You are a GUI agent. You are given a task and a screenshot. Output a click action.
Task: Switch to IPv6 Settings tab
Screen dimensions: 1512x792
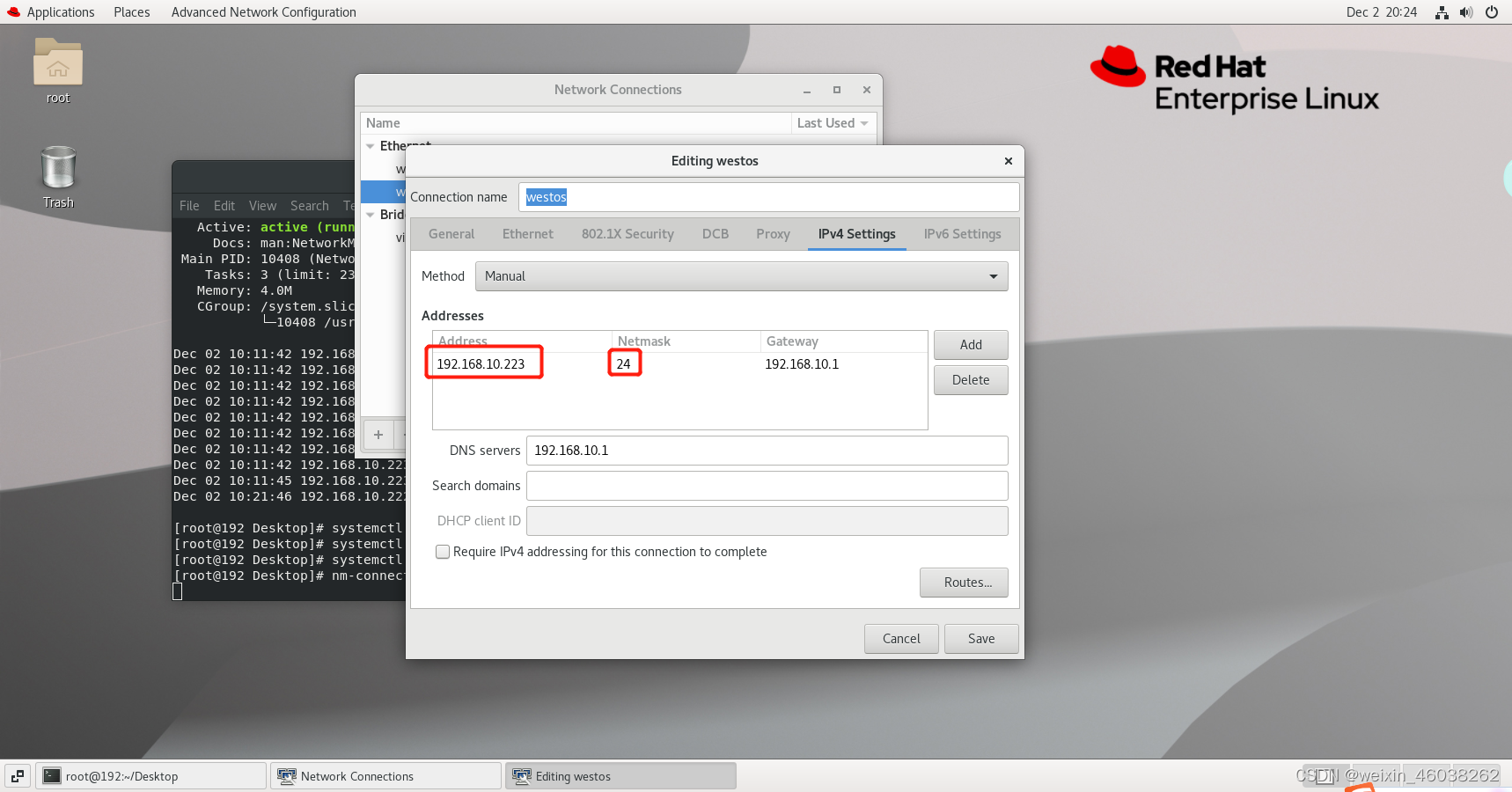click(962, 234)
